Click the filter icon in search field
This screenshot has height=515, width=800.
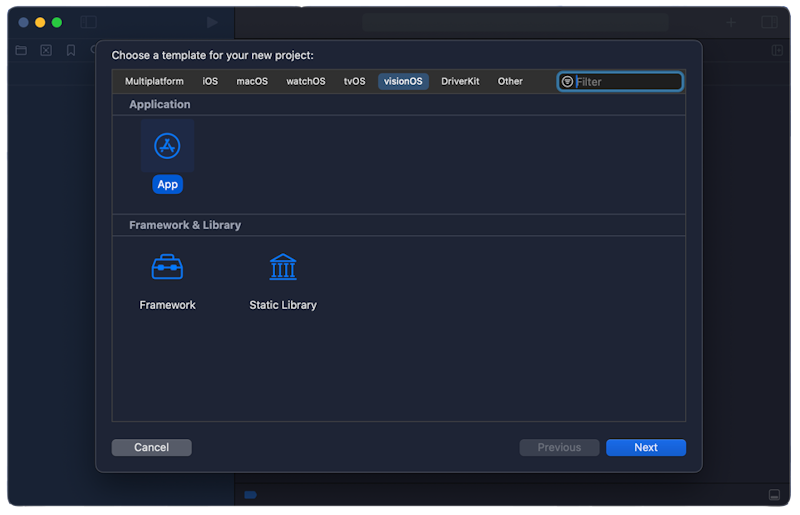coord(568,82)
